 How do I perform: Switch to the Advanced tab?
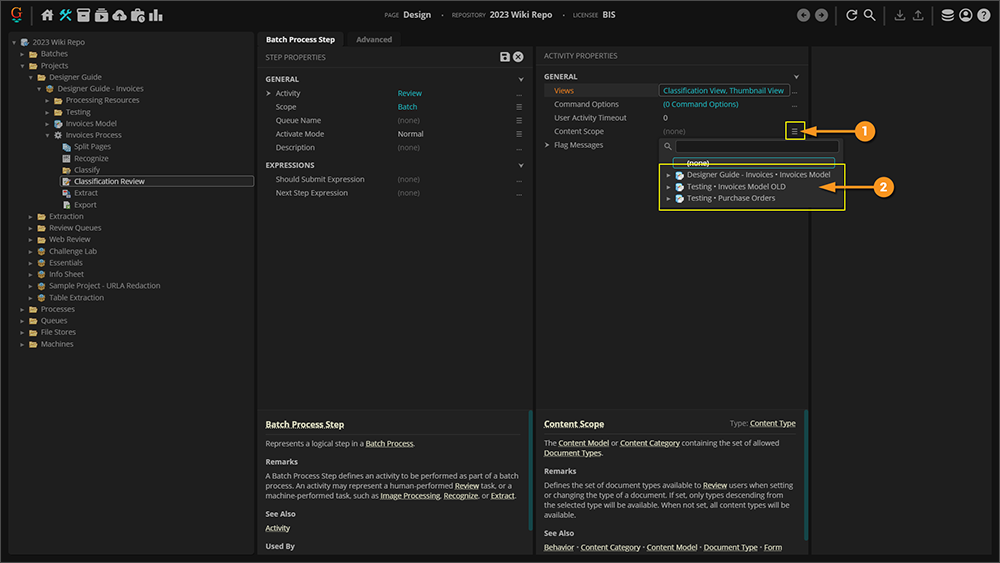374,39
